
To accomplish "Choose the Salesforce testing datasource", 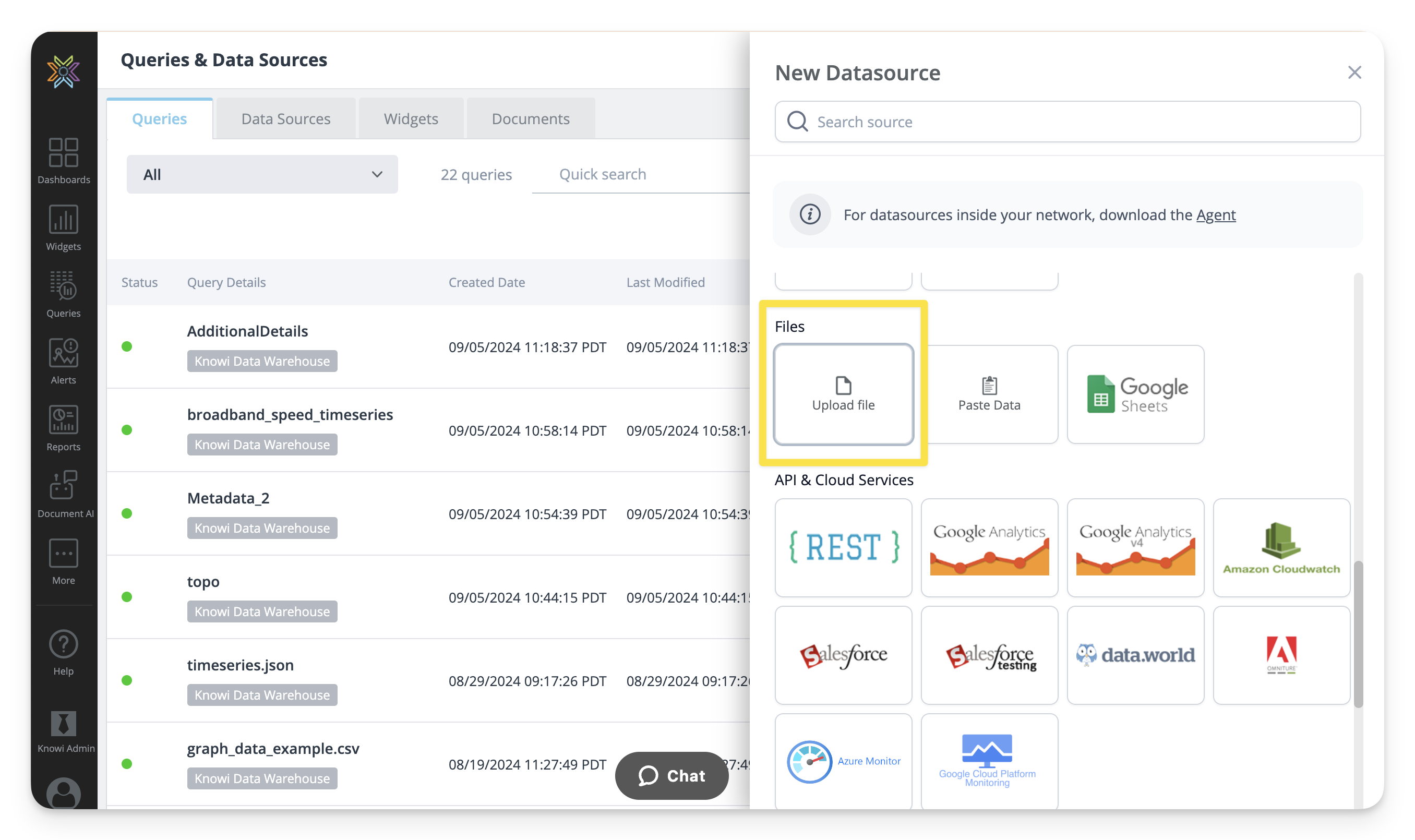I will [x=989, y=655].
